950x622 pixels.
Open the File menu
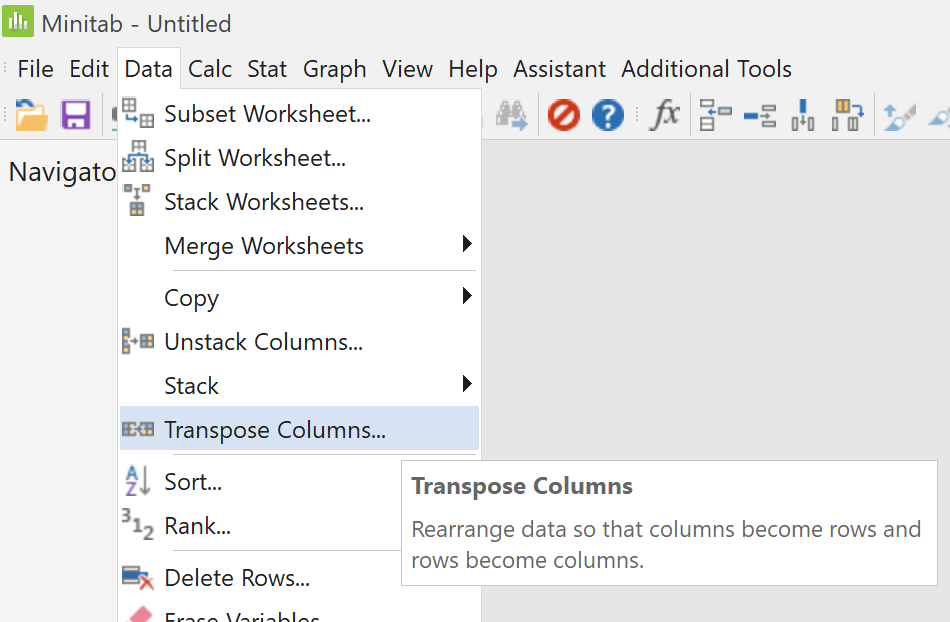[x=35, y=69]
